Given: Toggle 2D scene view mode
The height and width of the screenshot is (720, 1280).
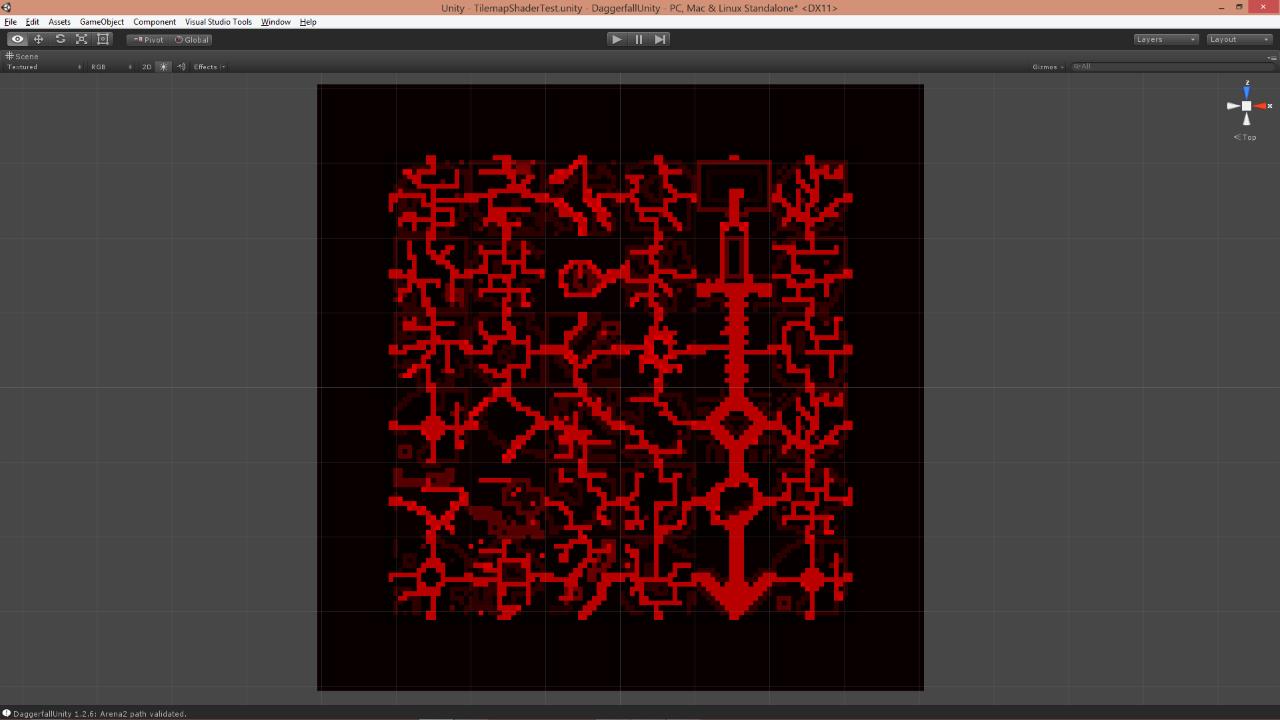Looking at the screenshot, I should 146,67.
